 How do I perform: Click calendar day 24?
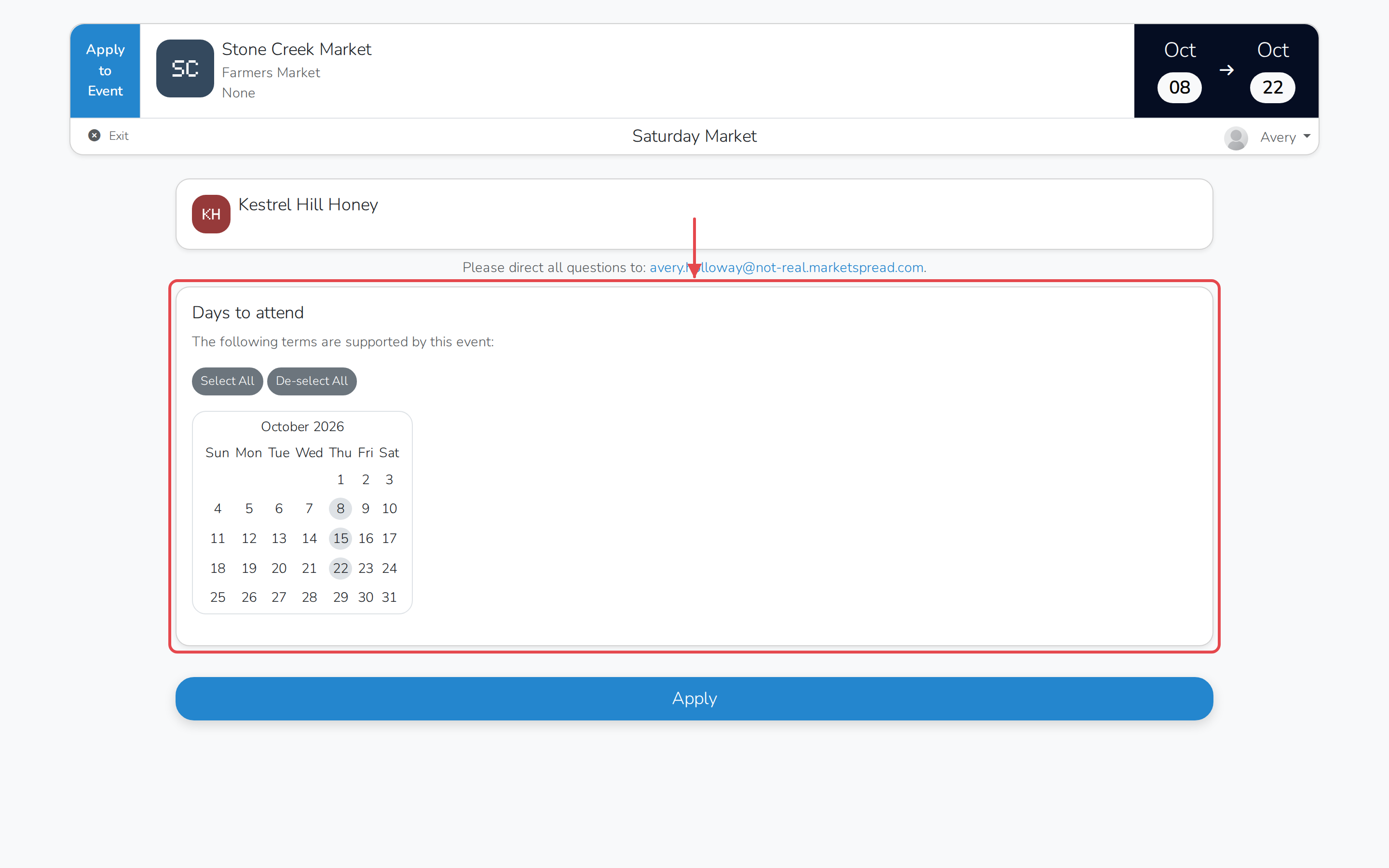coord(389,569)
